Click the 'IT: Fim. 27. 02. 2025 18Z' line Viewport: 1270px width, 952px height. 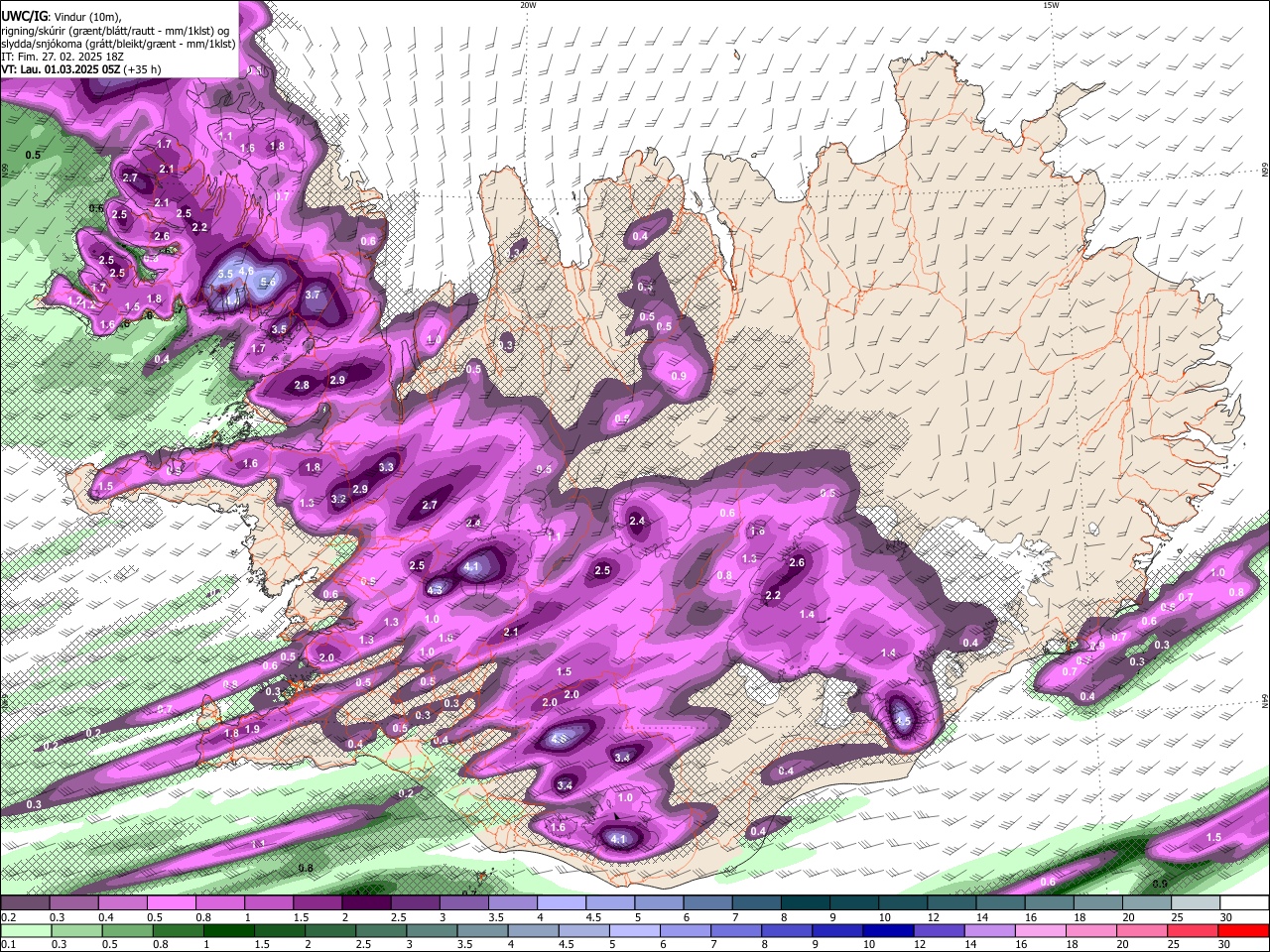click(63, 57)
